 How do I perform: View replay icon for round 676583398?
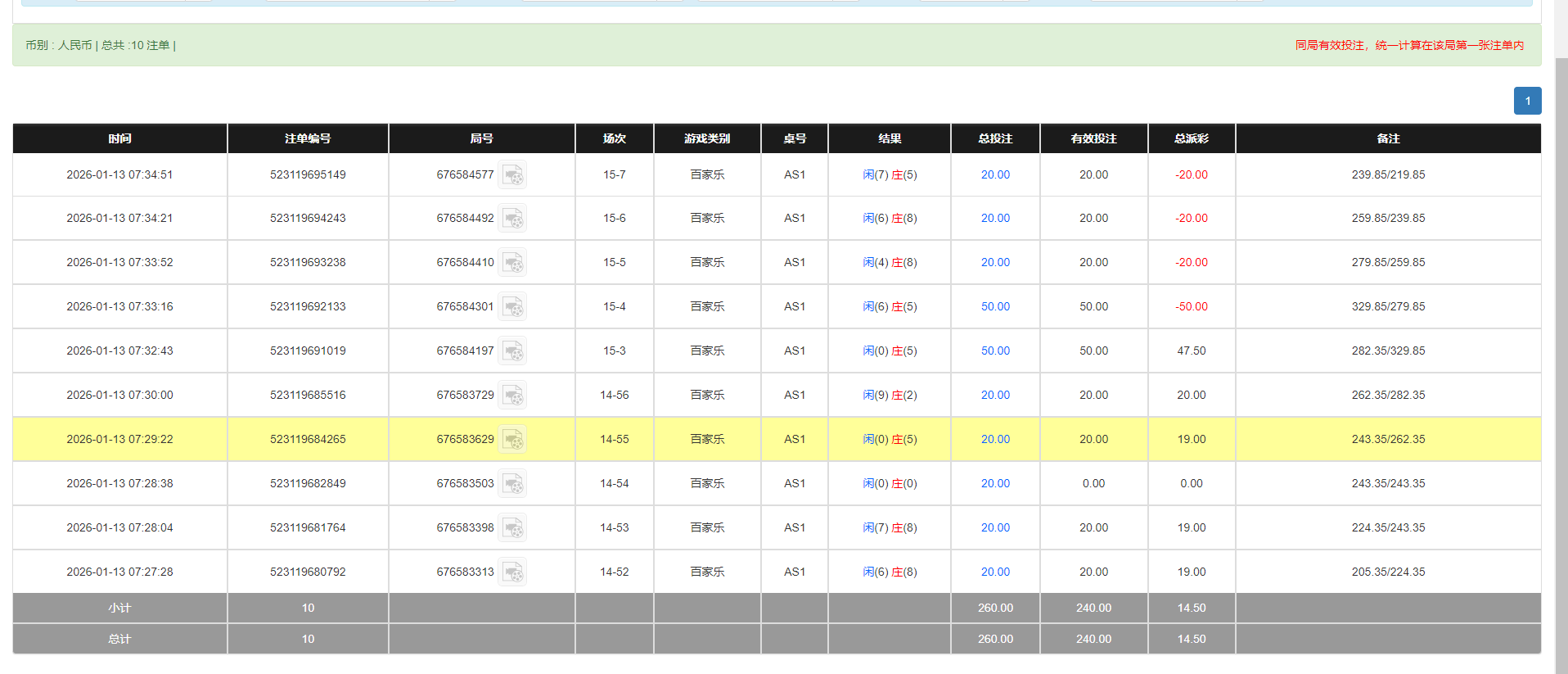tap(513, 528)
